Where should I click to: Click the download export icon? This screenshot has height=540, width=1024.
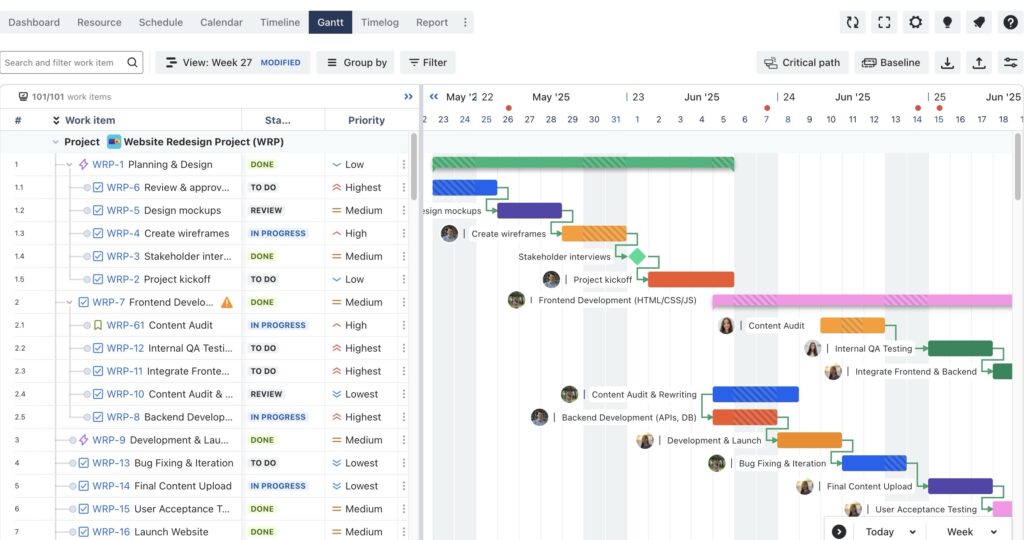tap(947, 63)
